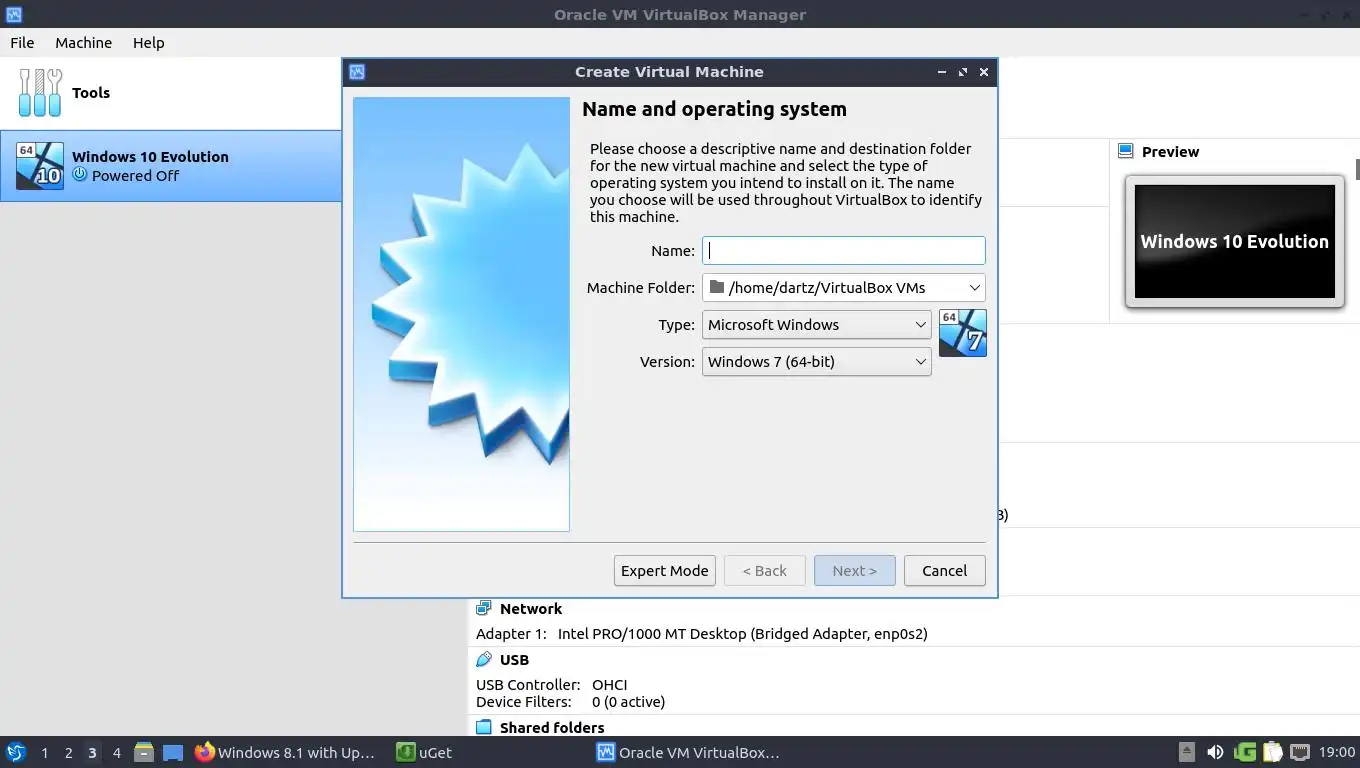Select the Tools label in the sidebar
This screenshot has width=1360, height=768.
point(91,92)
